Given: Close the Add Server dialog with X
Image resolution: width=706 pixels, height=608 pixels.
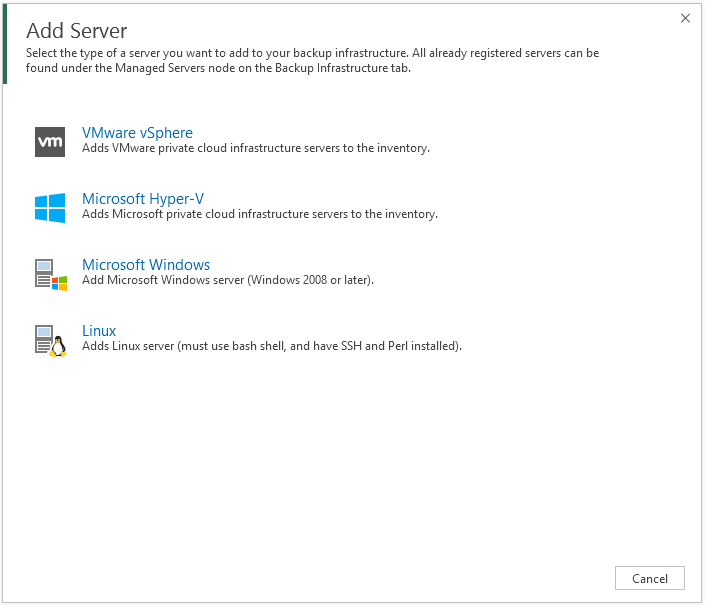Looking at the screenshot, I should (x=685, y=18).
